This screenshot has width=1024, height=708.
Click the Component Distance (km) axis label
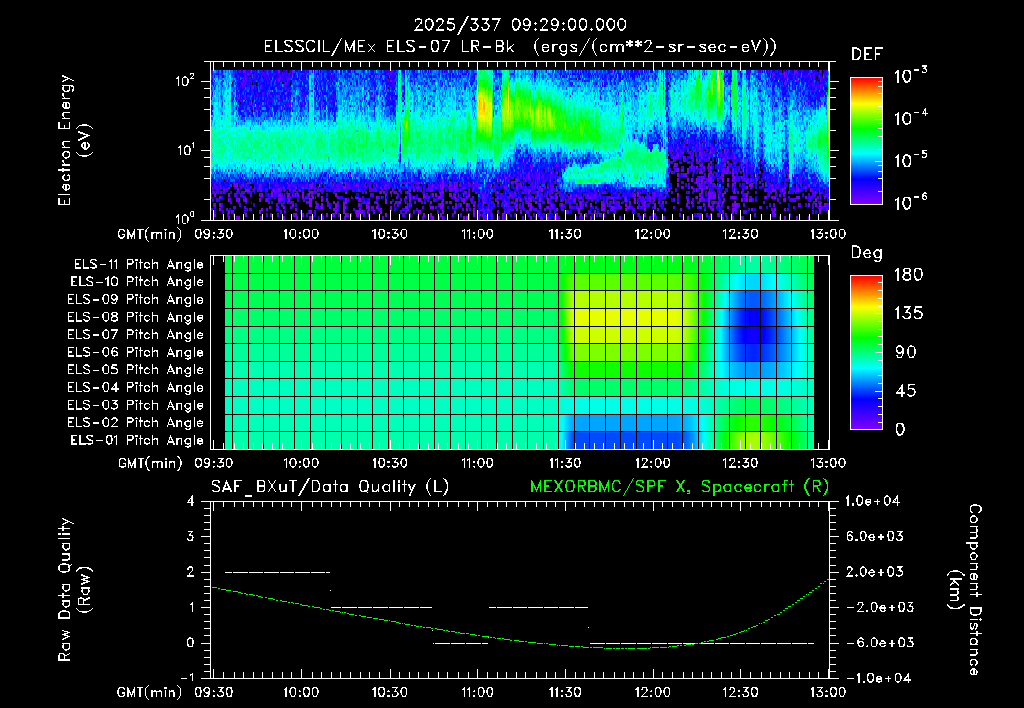click(965, 589)
